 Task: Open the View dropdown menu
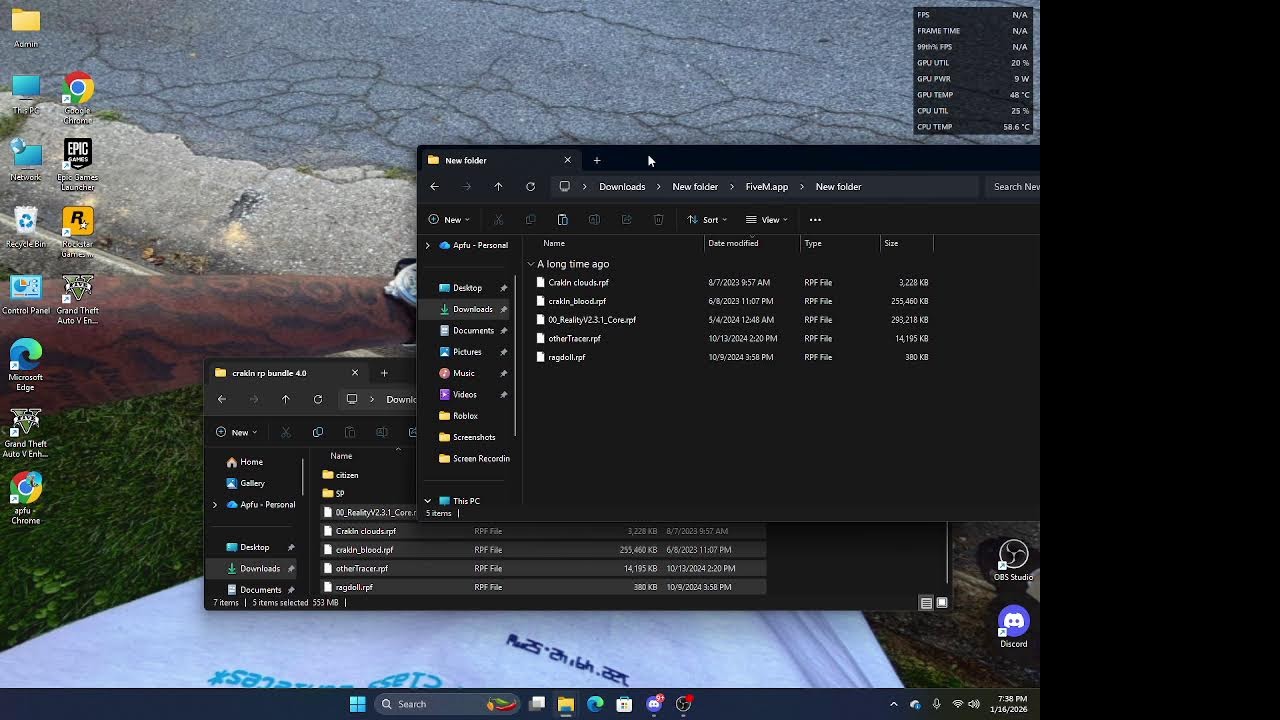click(766, 220)
